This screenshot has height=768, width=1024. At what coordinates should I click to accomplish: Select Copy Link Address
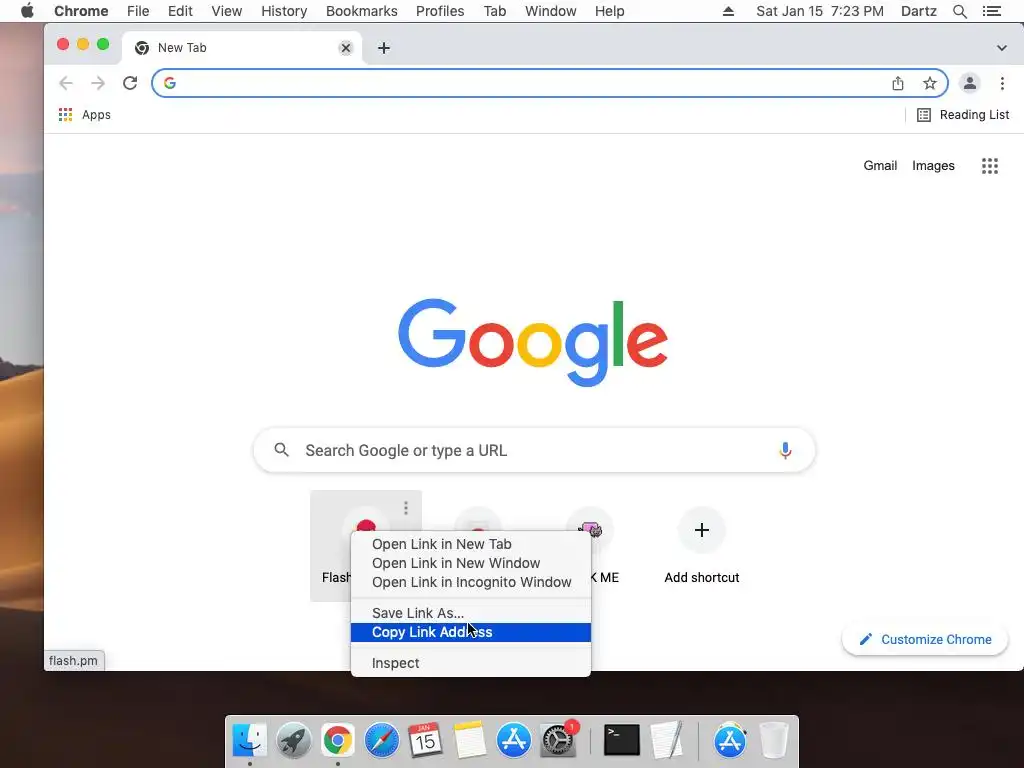click(471, 632)
